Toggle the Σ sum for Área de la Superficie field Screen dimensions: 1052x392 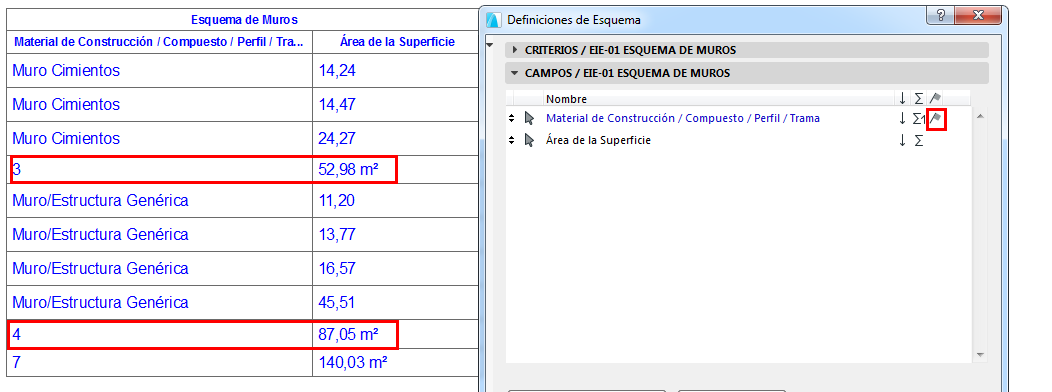918,141
